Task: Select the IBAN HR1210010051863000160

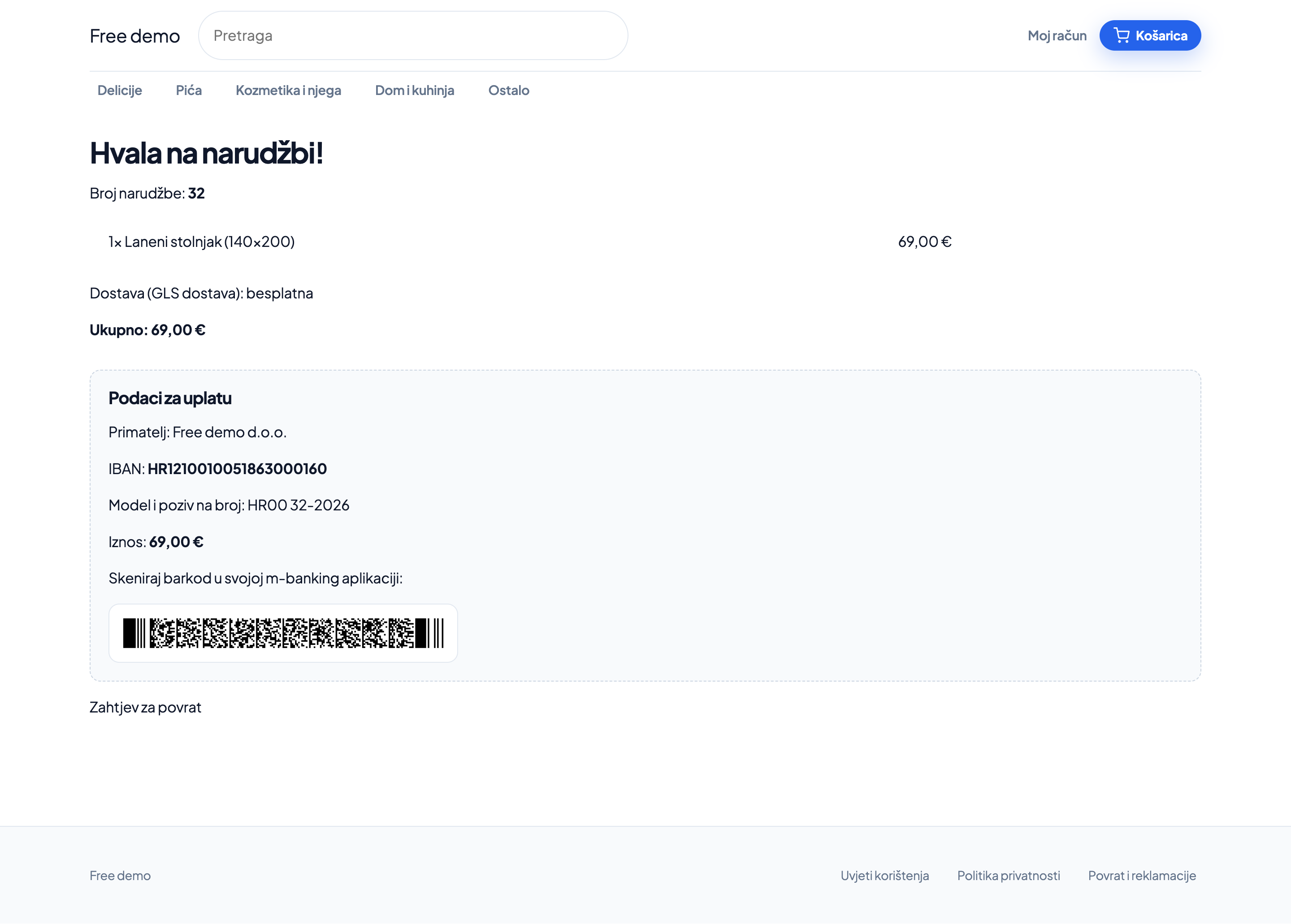Action: click(x=238, y=469)
